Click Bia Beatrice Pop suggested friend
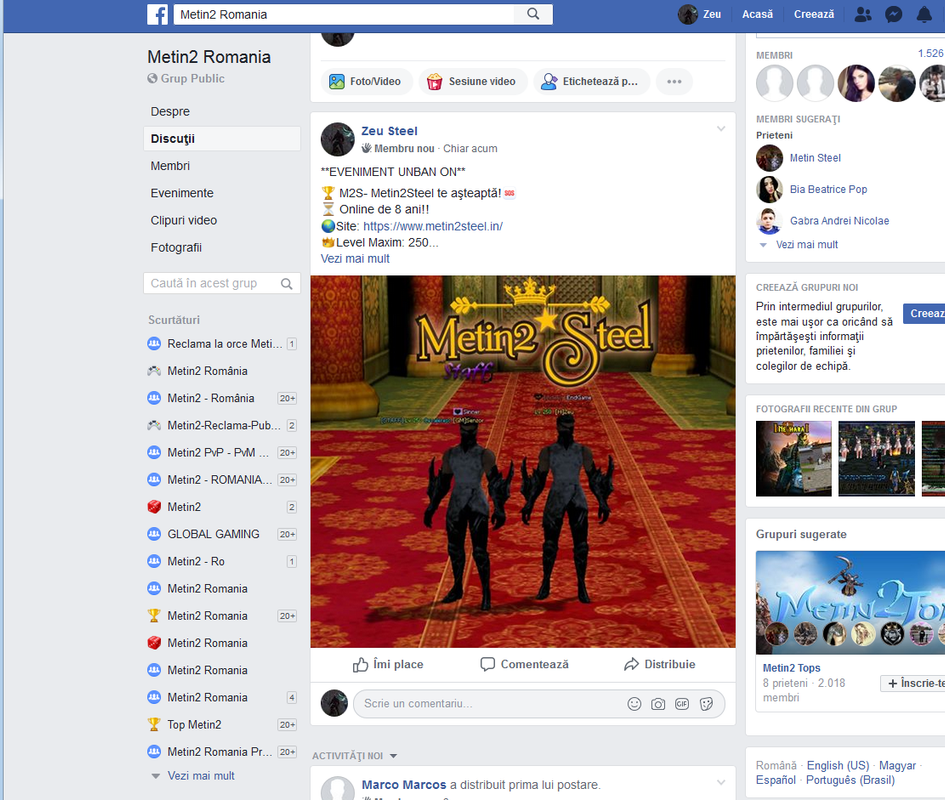The width and height of the screenshot is (945, 800). click(x=828, y=189)
